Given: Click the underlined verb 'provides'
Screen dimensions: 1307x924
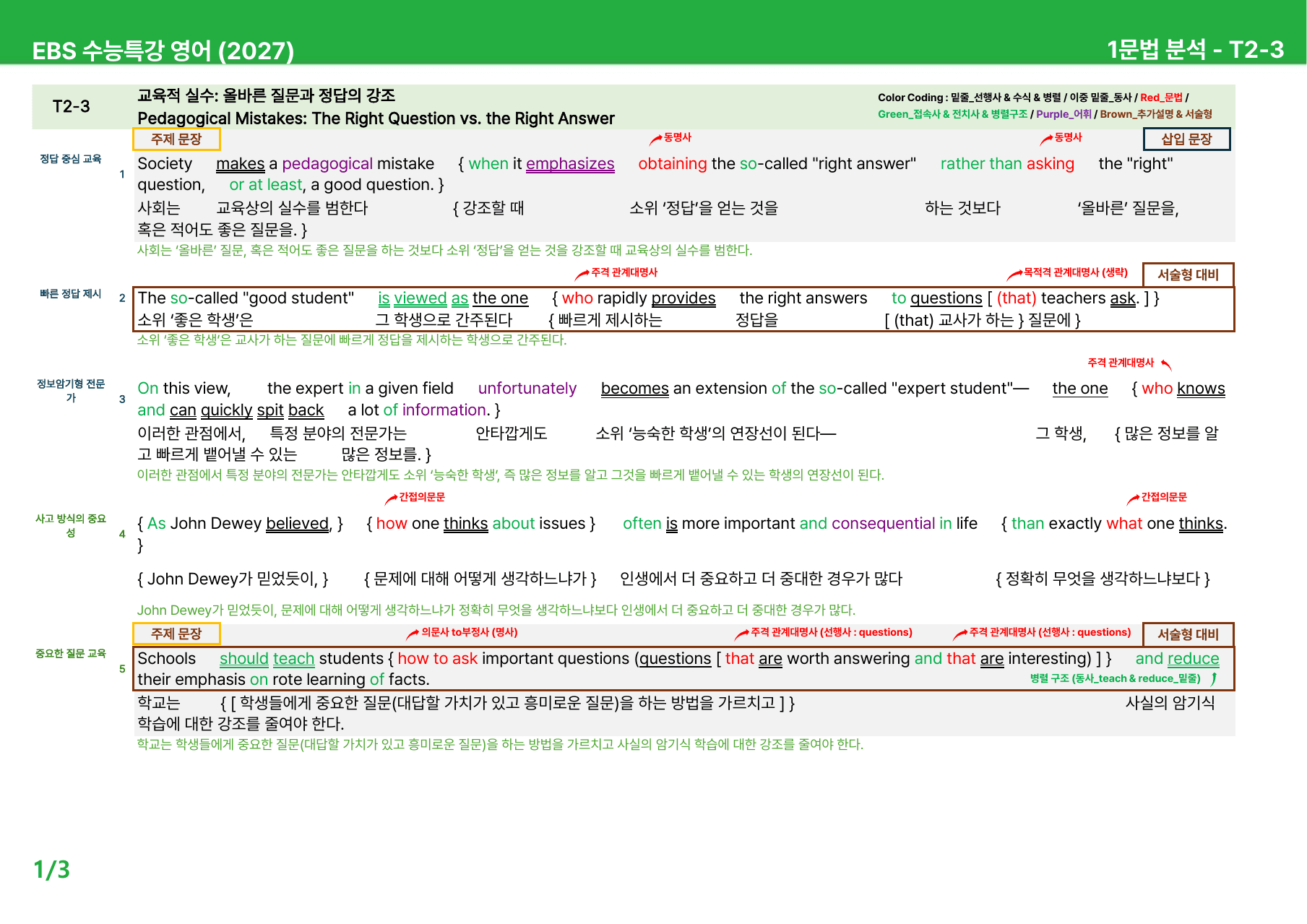Looking at the screenshot, I should click(683, 298).
